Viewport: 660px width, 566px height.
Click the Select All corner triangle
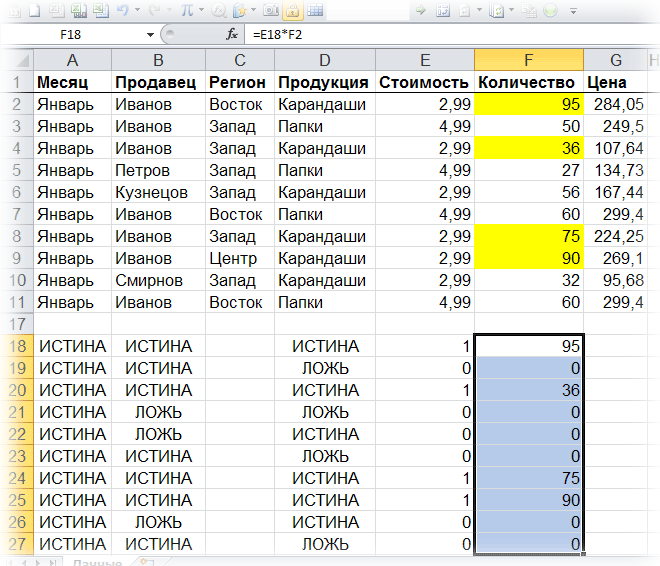[x=17, y=60]
